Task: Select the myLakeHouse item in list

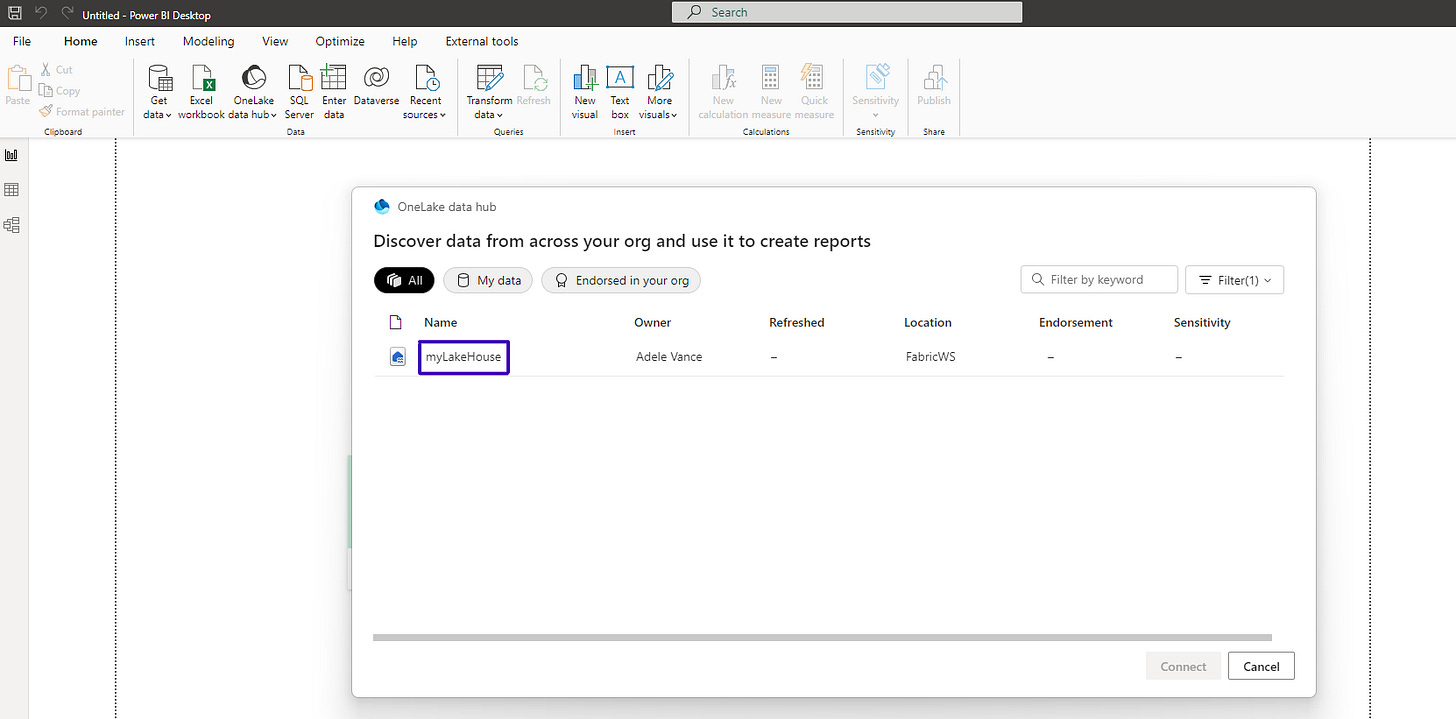Action: 463,357
